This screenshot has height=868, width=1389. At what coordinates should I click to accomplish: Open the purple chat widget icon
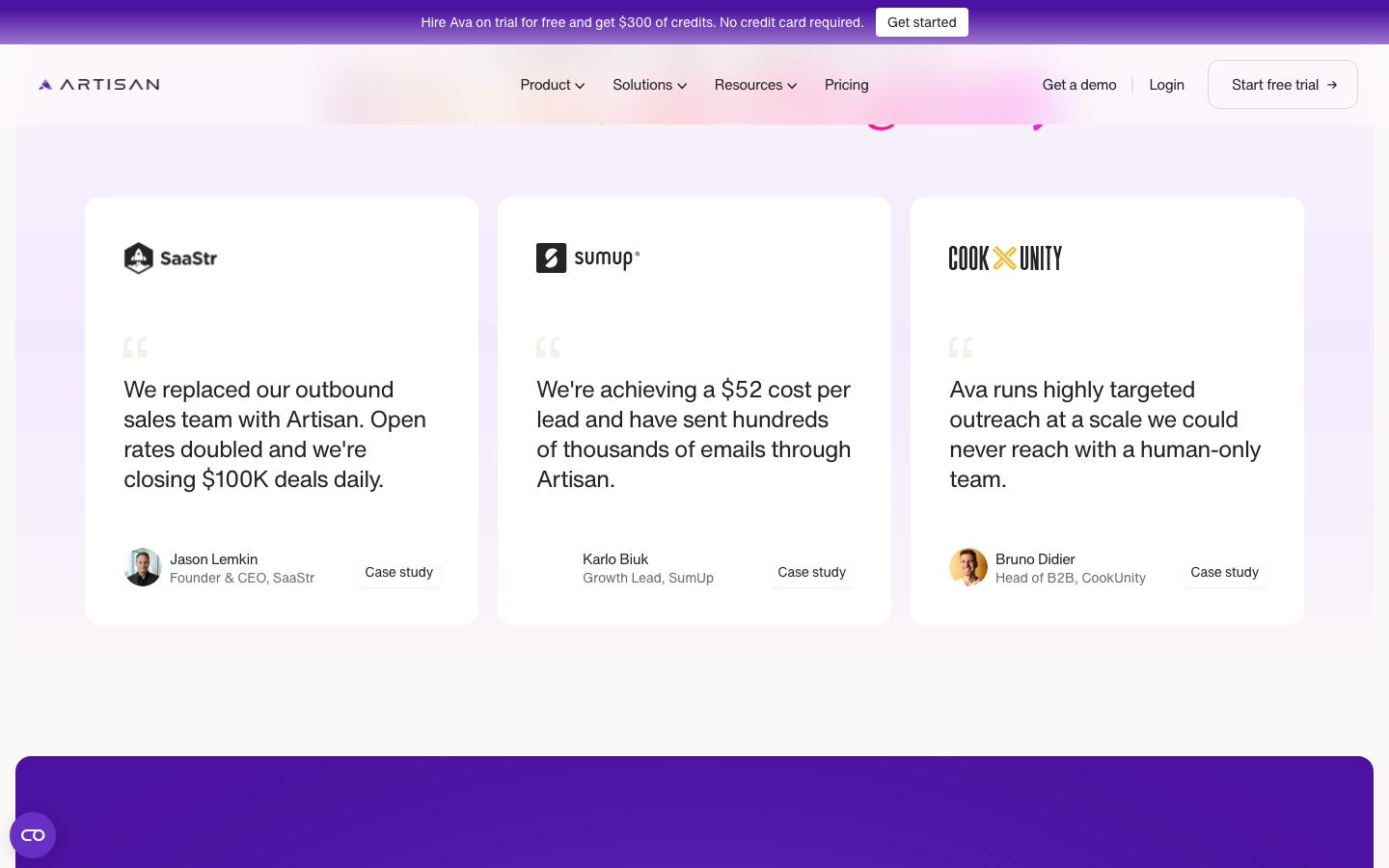[33, 835]
